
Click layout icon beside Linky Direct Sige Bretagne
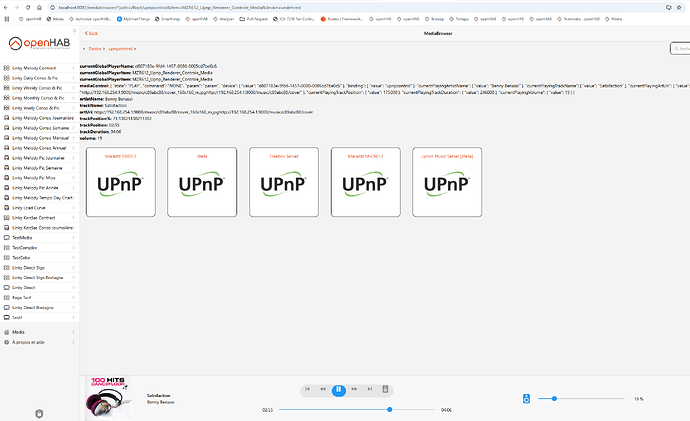click(7, 278)
